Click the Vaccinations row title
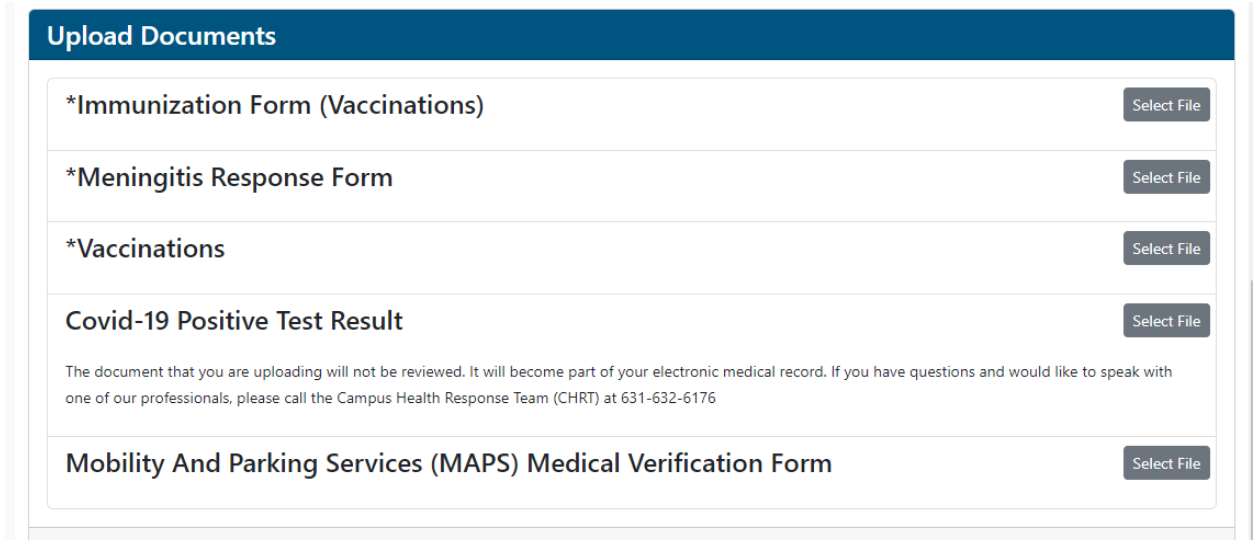Viewport: 1254px width, 546px height. click(150, 249)
